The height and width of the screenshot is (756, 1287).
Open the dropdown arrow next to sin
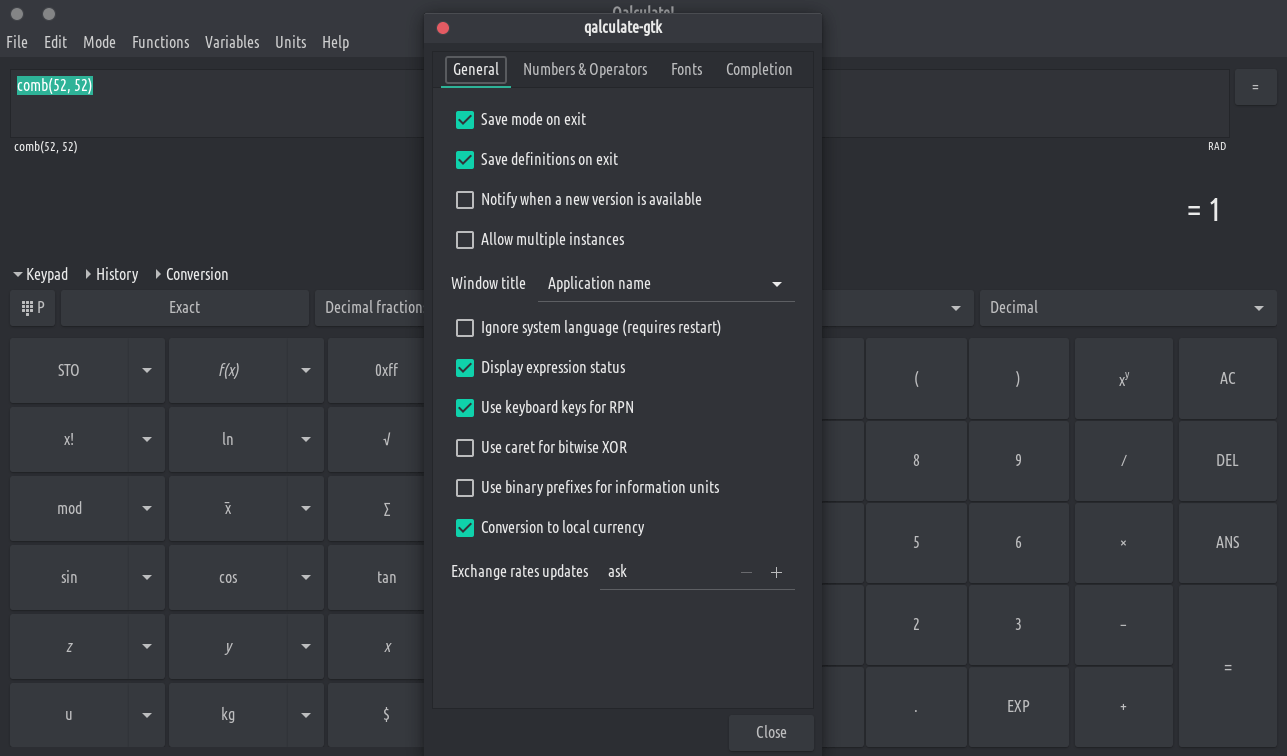pyautogui.click(x=147, y=577)
